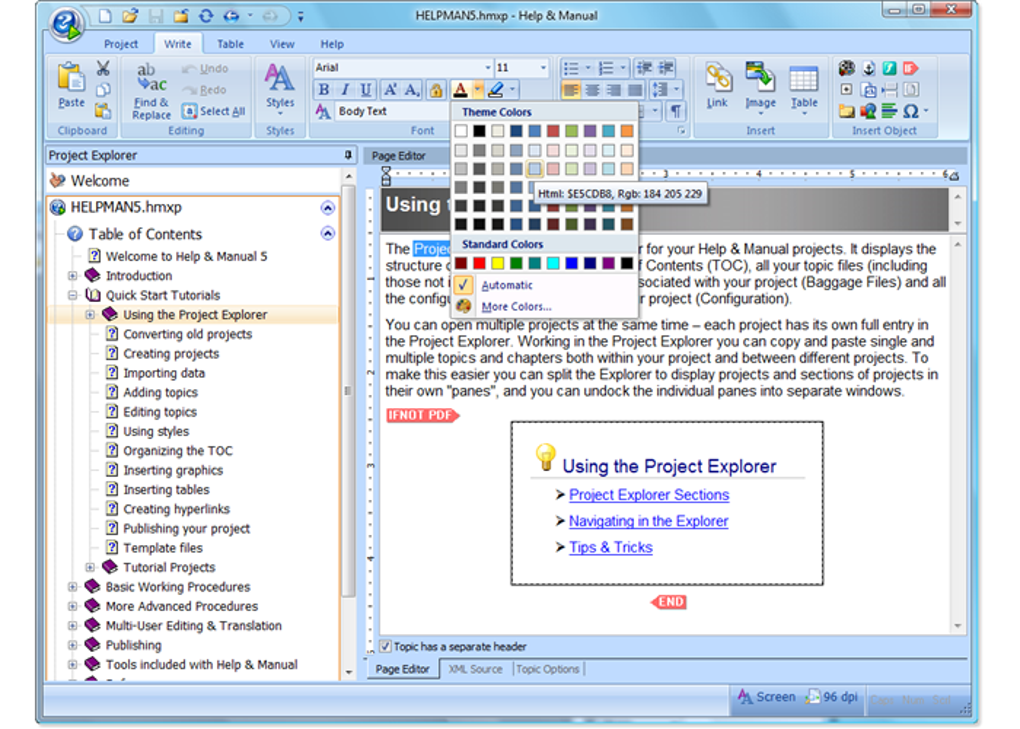Choose More Colors... in color menu

tap(517, 307)
